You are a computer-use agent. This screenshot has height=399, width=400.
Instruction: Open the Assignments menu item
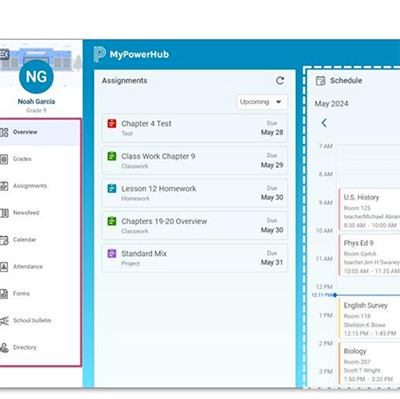(39, 186)
